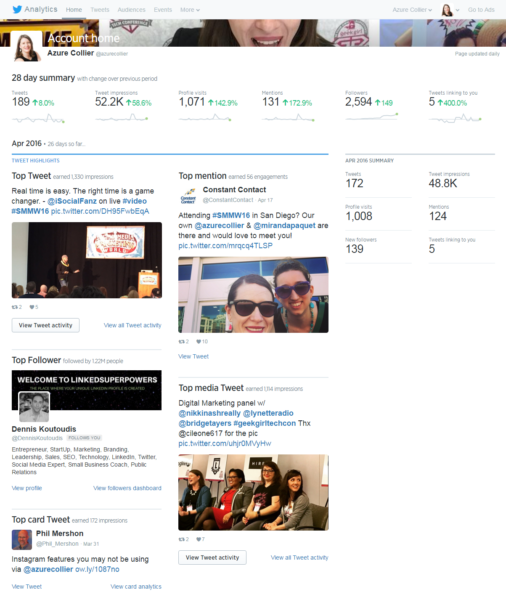Click the Apr 2016 summary Tweets value 172

pyautogui.click(x=354, y=183)
